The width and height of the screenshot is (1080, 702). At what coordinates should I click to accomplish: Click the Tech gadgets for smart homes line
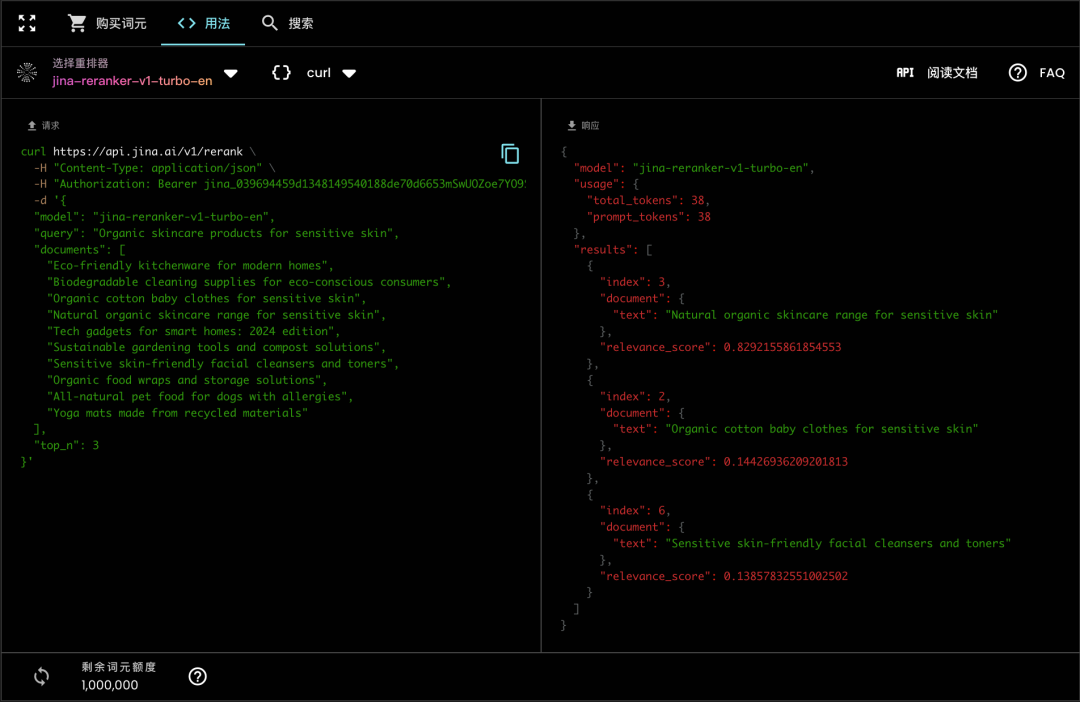pos(194,331)
